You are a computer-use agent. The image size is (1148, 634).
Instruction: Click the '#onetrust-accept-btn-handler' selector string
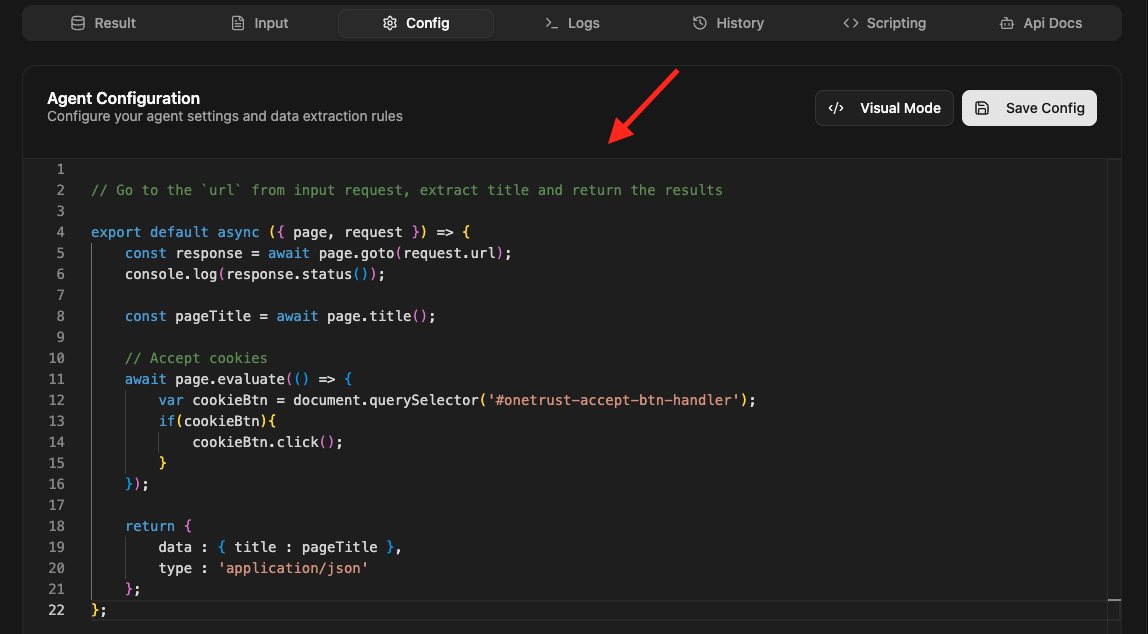click(x=613, y=400)
